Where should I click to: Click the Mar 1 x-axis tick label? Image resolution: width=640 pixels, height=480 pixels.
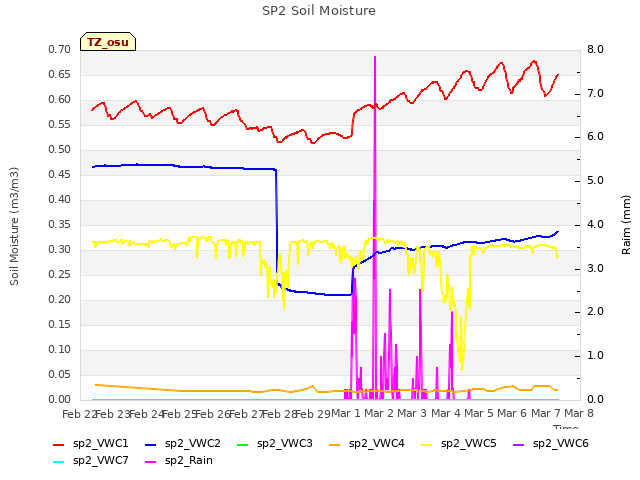pyautogui.click(x=346, y=414)
